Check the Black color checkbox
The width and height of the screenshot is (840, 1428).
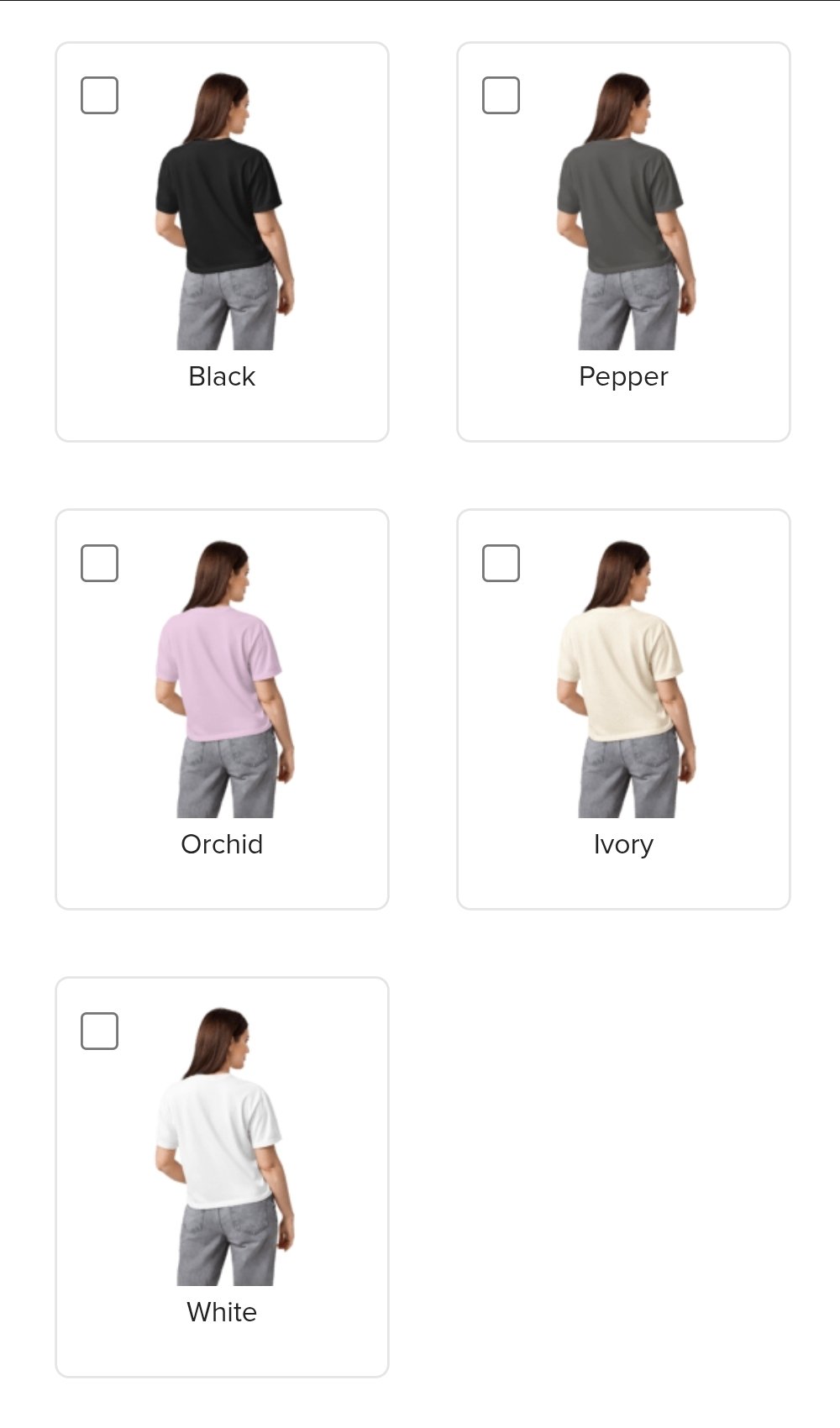(99, 95)
